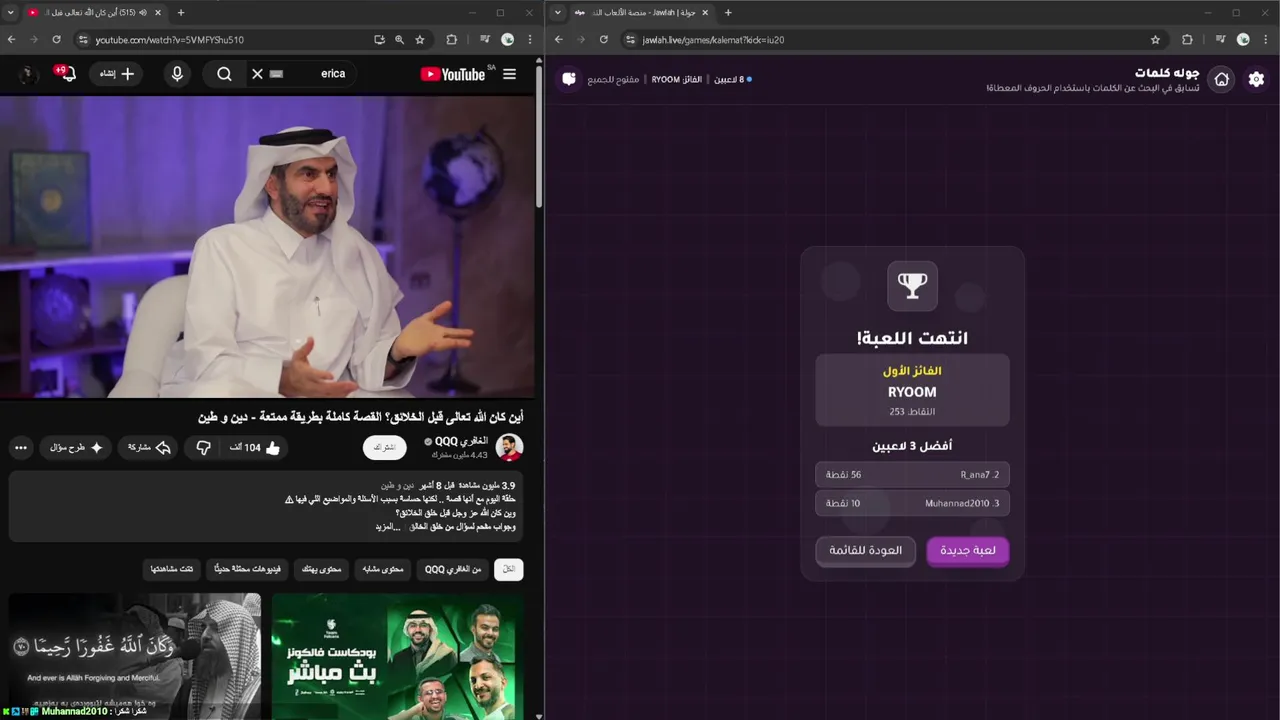Select the تمّت مشاهدتها filter chip
This screenshot has width=1280, height=720.
(x=172, y=569)
